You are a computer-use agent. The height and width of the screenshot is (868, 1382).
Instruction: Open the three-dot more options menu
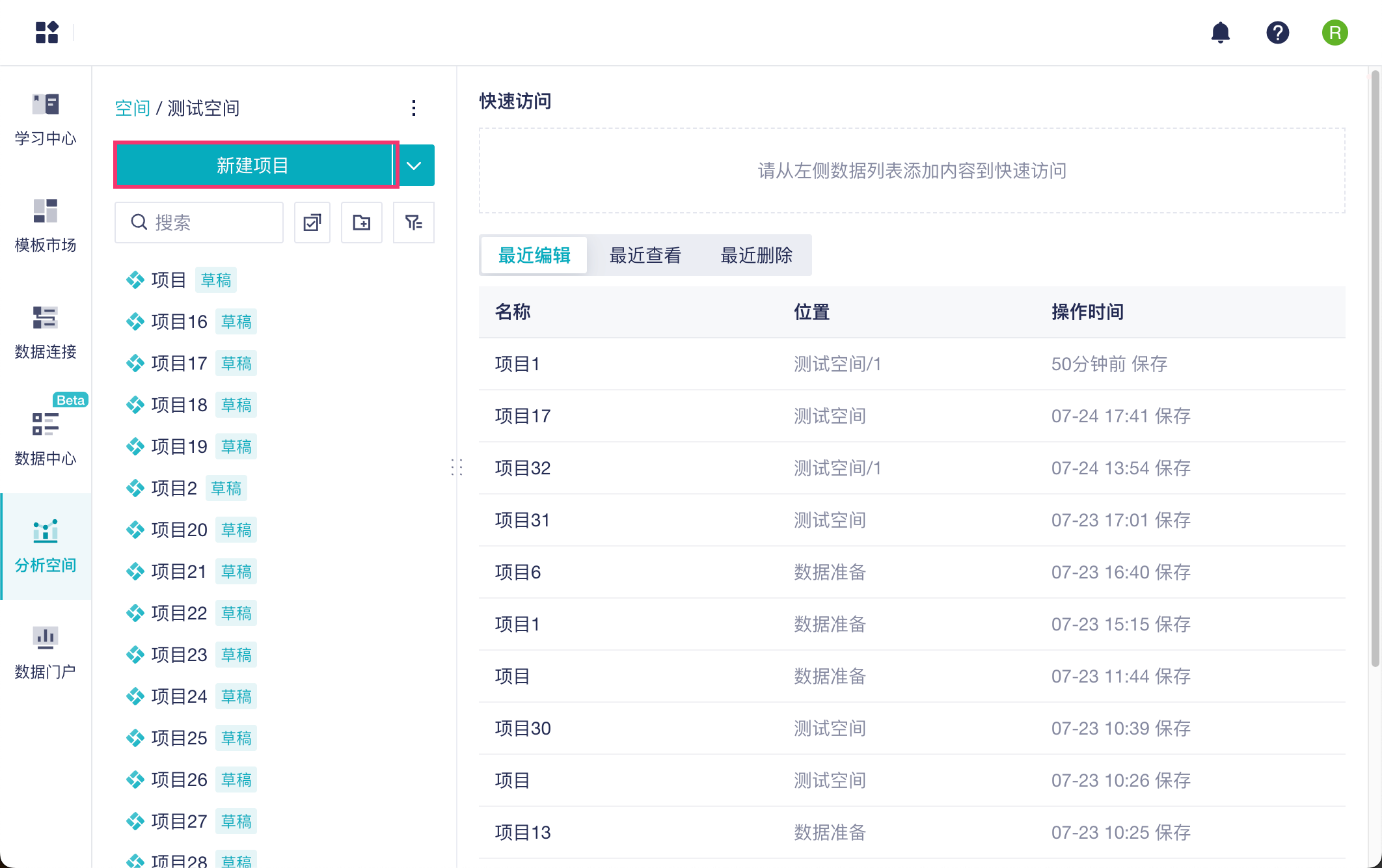click(x=414, y=108)
